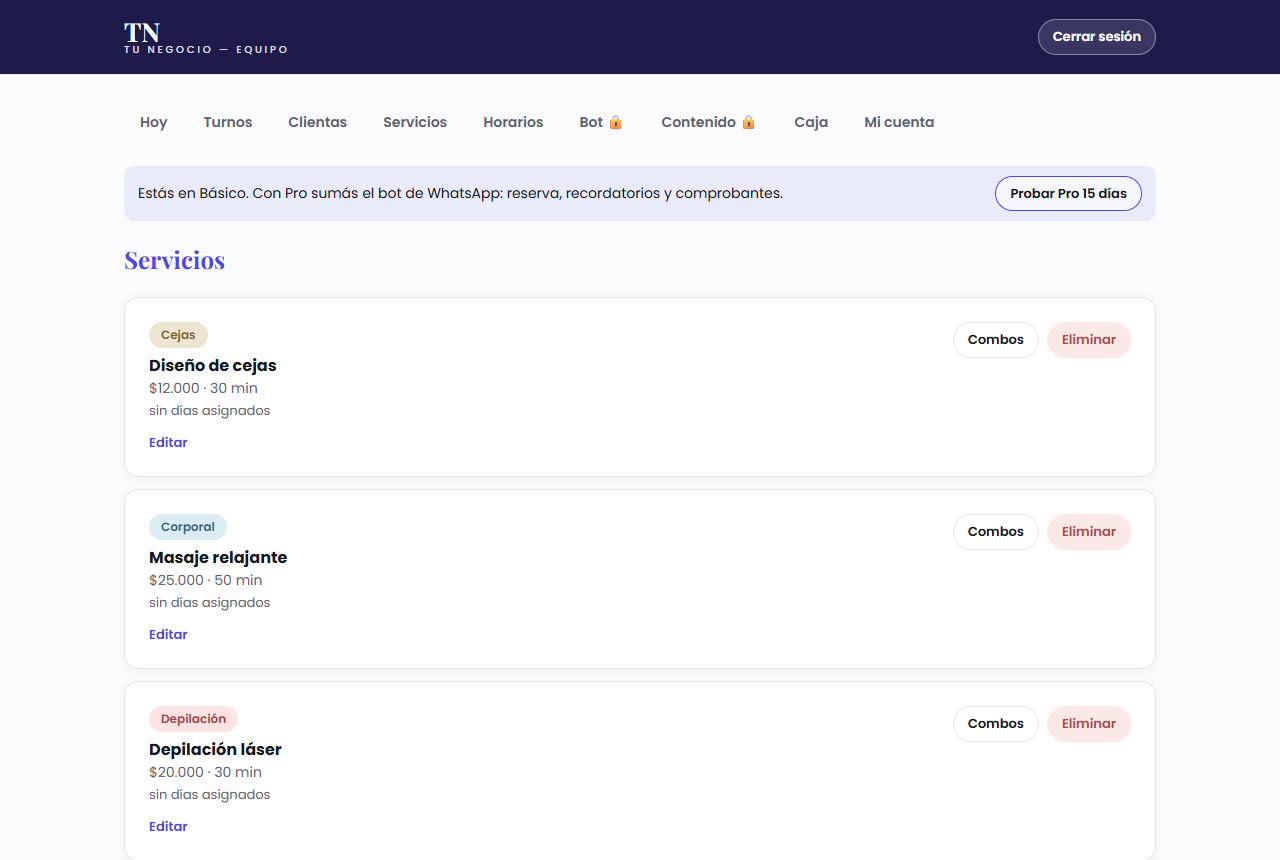The height and width of the screenshot is (860, 1280).
Task: Open Combos for Depilación láser
Action: click(x=996, y=724)
